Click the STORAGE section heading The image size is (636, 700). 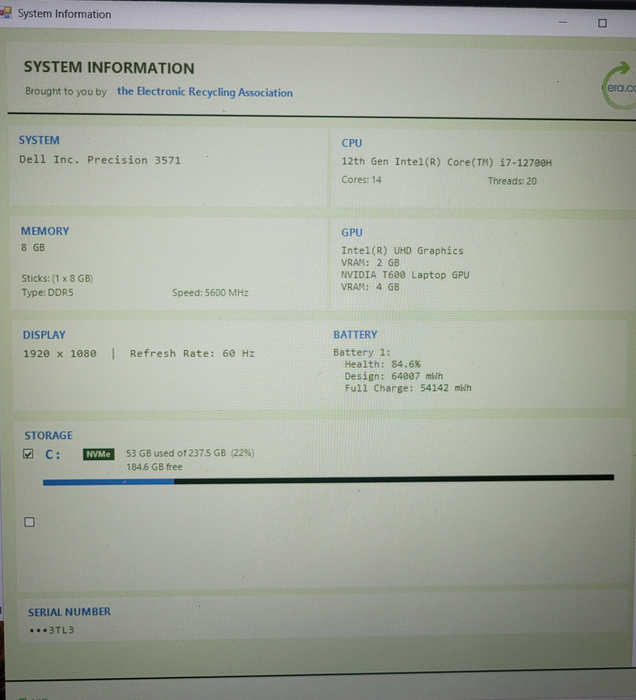(x=48, y=435)
